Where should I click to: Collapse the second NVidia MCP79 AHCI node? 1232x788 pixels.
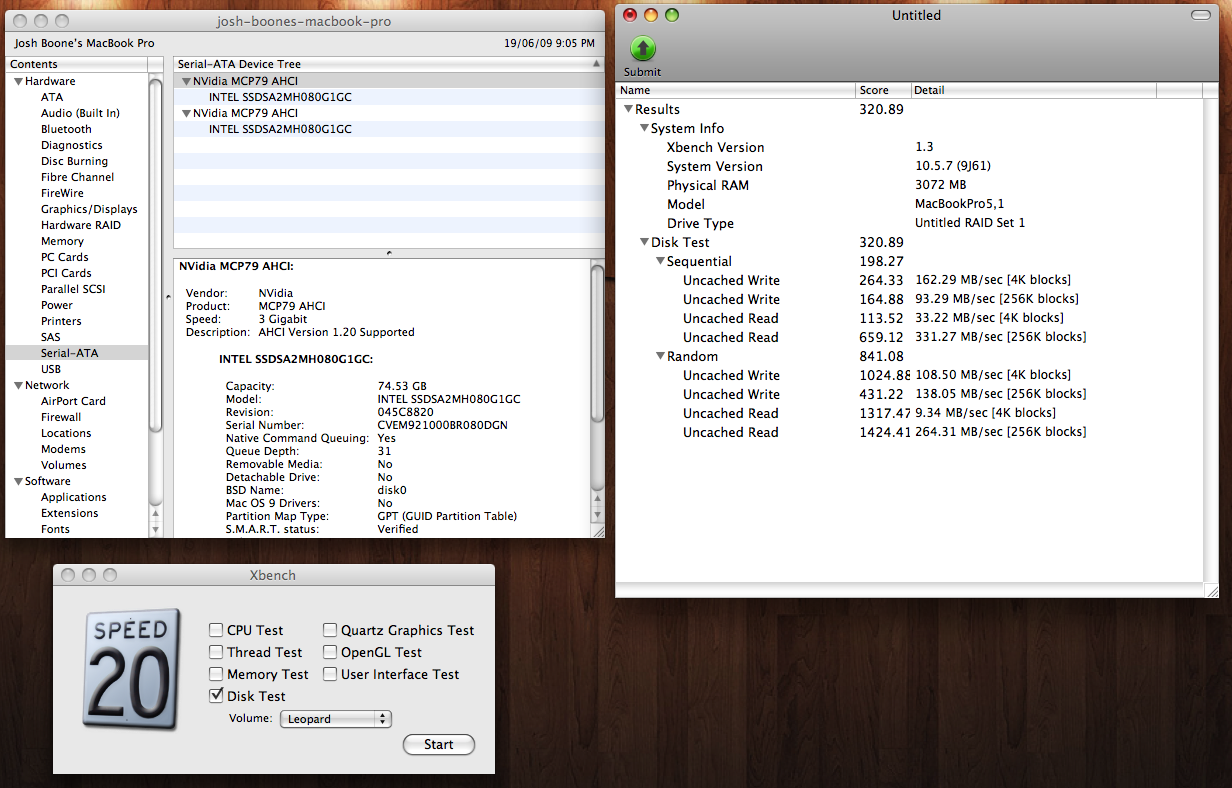tap(186, 113)
